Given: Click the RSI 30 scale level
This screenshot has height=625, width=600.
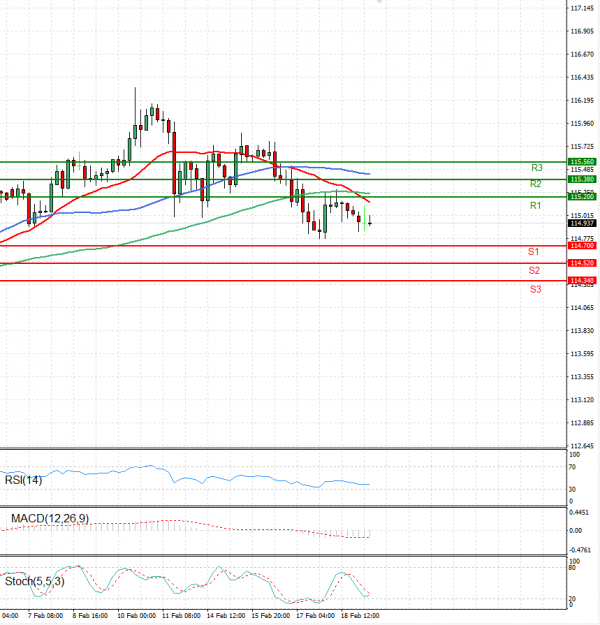Looking at the screenshot, I should [x=572, y=489].
